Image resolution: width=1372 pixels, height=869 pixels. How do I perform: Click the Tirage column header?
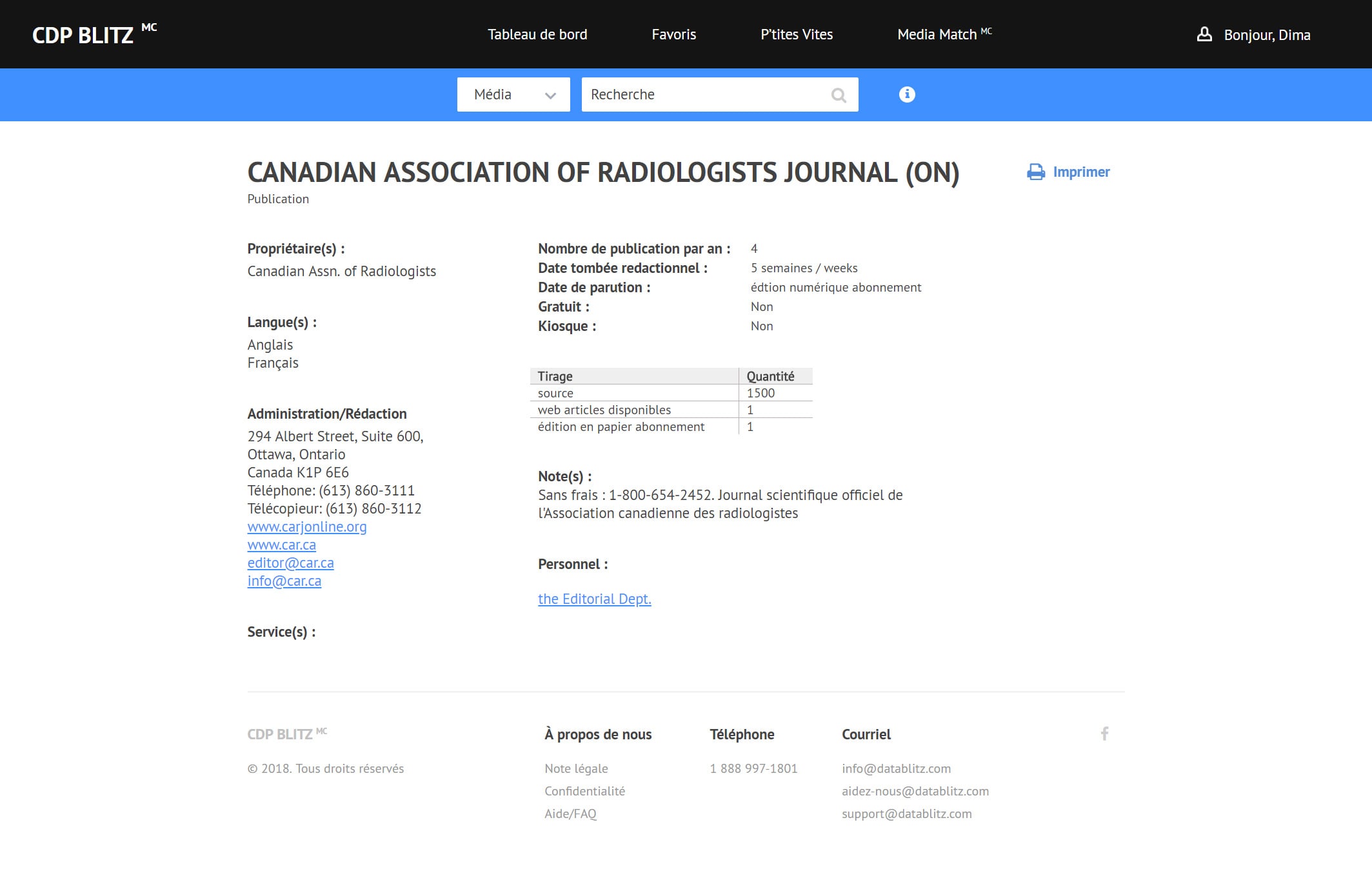click(x=634, y=376)
